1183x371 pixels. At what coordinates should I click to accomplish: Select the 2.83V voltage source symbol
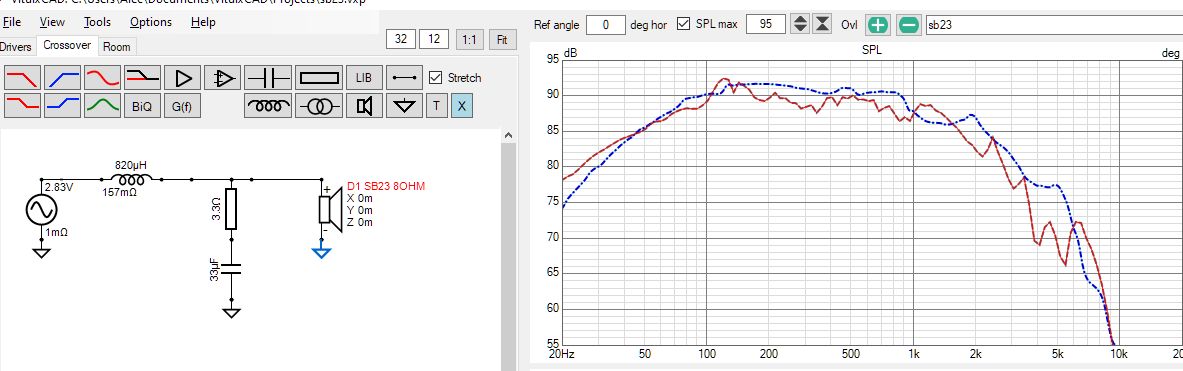click(41, 209)
